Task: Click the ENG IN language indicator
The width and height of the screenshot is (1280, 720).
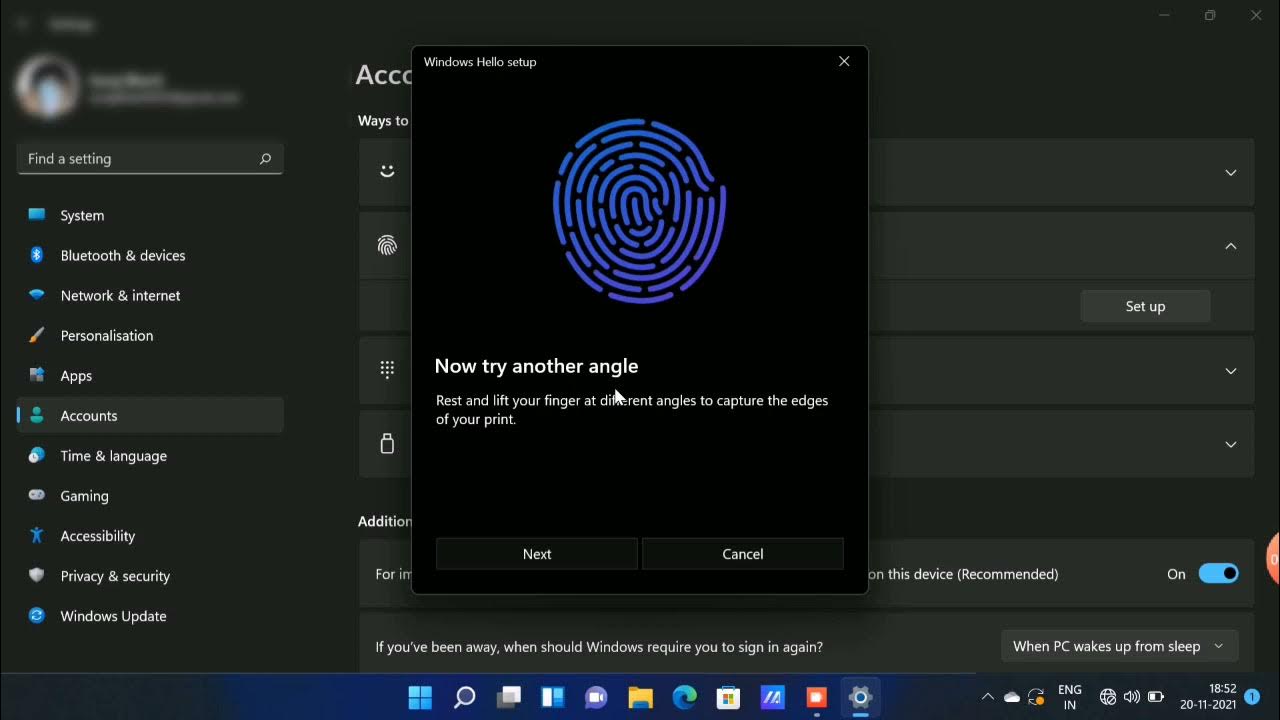Action: [1070, 697]
